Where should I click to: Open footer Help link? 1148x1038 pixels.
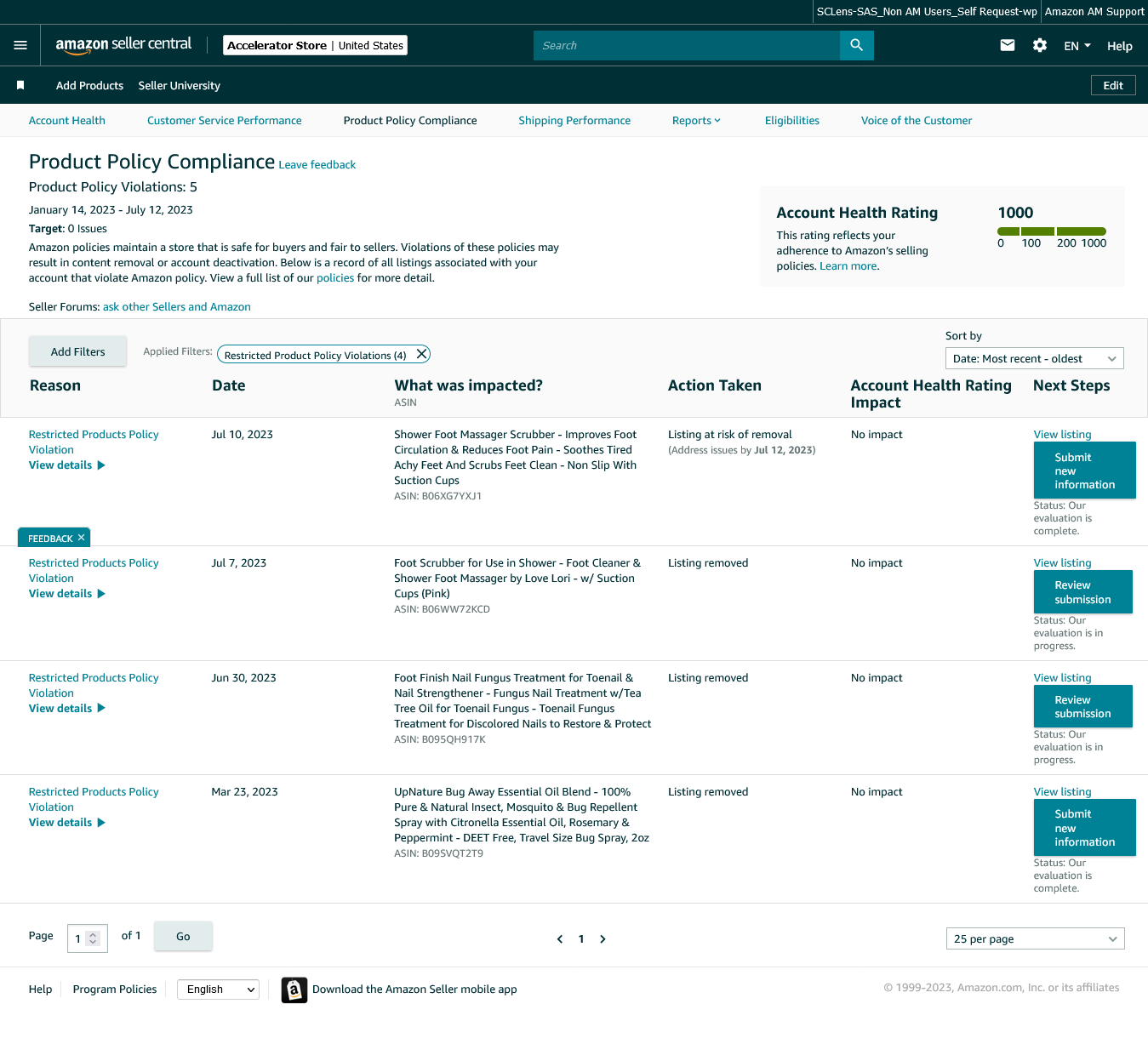[40, 990]
